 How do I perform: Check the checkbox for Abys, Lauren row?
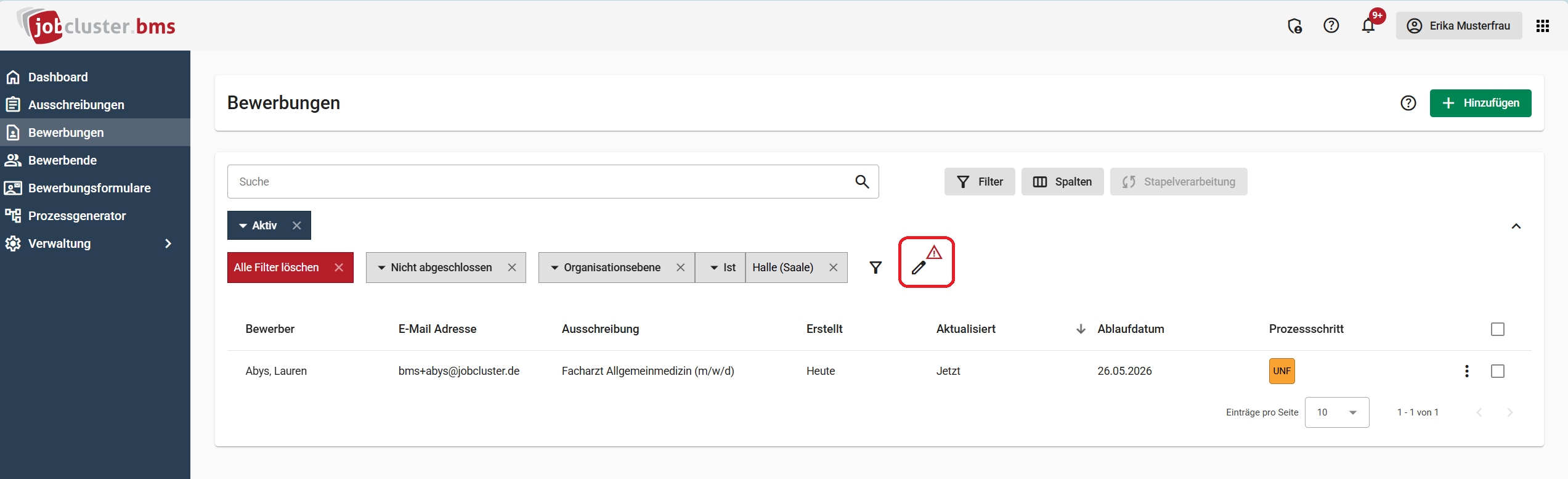point(1497,371)
